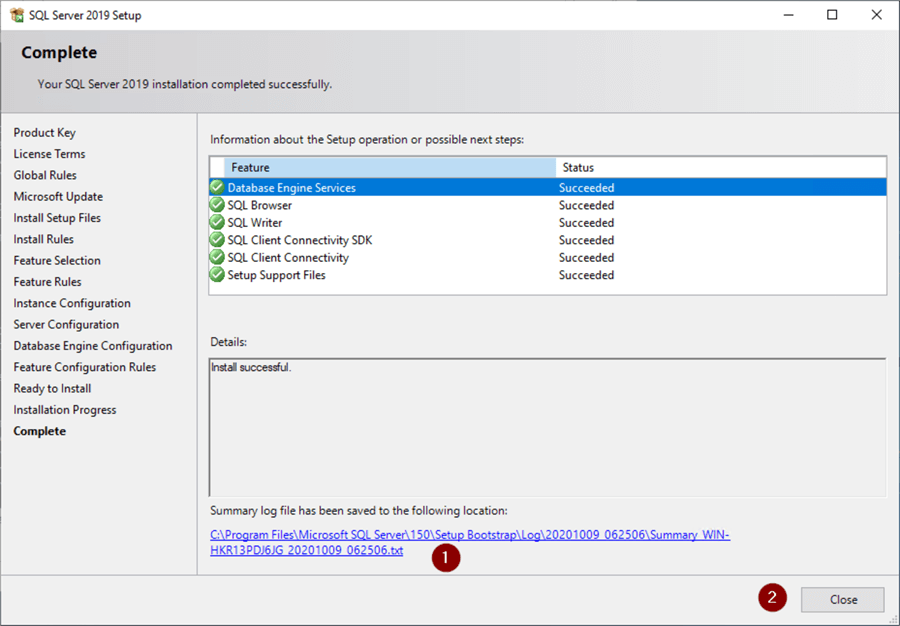Image resolution: width=900 pixels, height=626 pixels.
Task: Go to the Global Rules step
Action: click(x=45, y=175)
